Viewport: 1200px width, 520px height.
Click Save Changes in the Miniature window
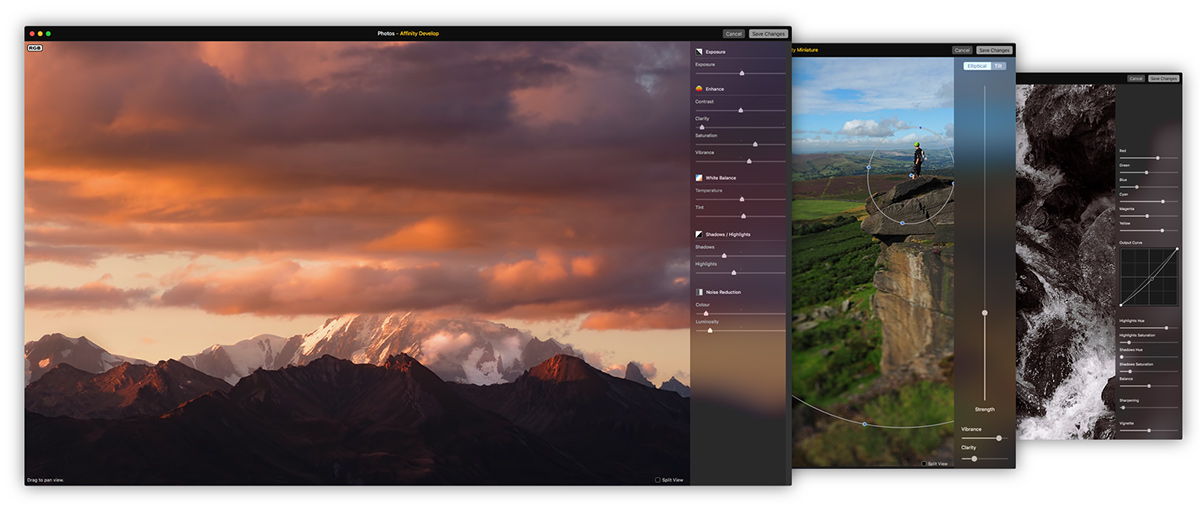[x=994, y=50]
